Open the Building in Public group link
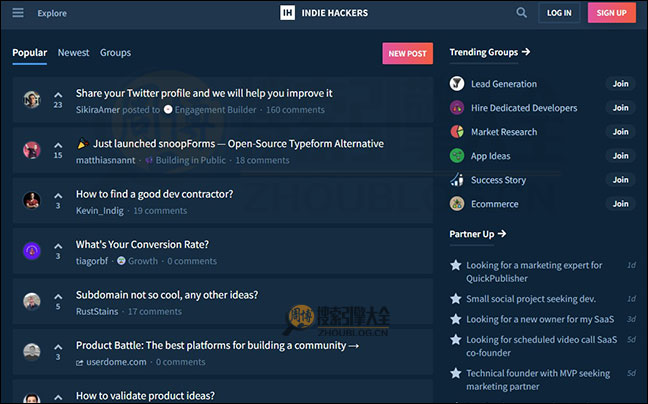This screenshot has width=648, height=404. (186, 160)
